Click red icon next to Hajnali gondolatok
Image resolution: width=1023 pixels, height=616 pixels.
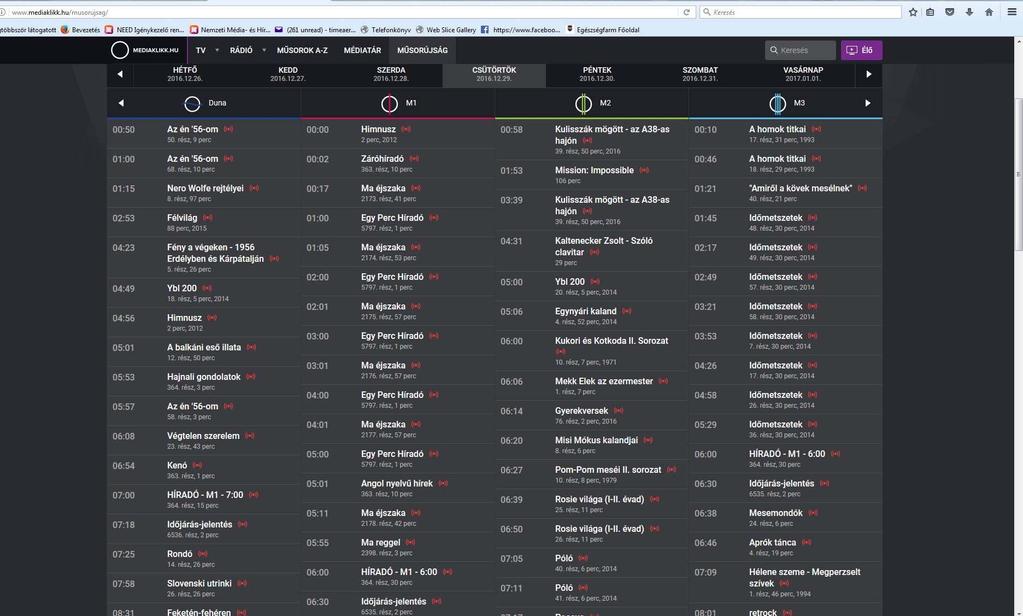click(x=251, y=377)
